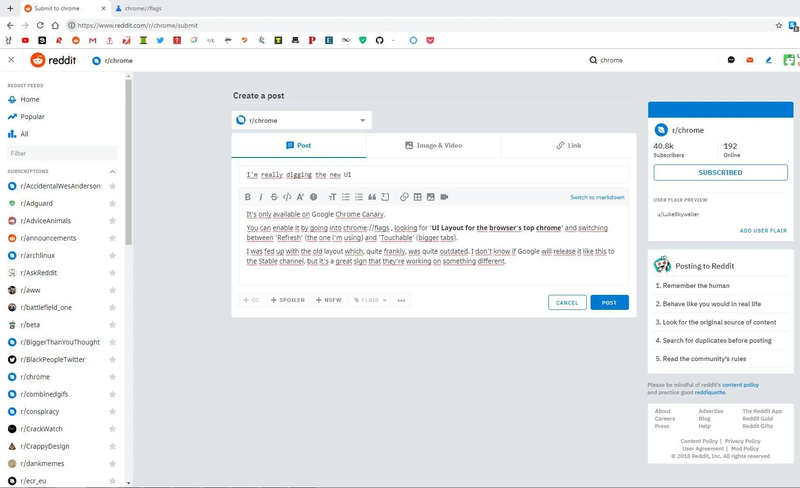Click the sidebar Filter input field
This screenshot has height=488, width=800.
point(62,153)
